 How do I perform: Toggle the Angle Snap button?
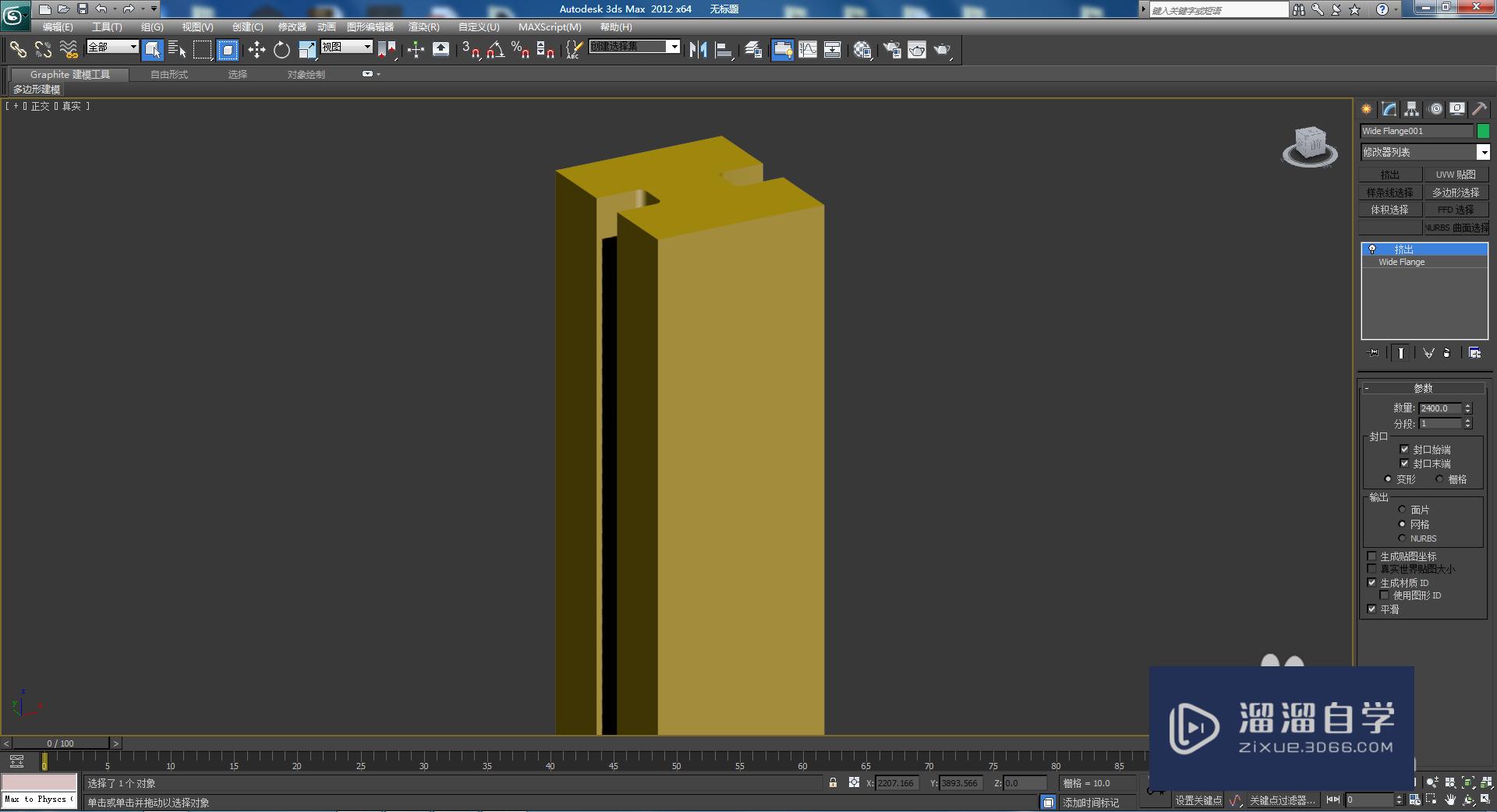tap(495, 50)
